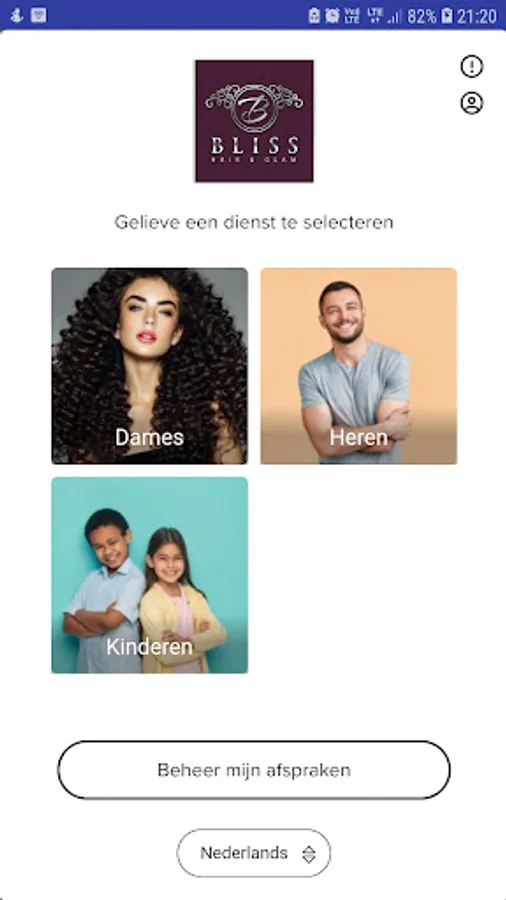The height and width of the screenshot is (900, 506).
Task: Tap the battery icon in status bar
Action: [x=447, y=15]
